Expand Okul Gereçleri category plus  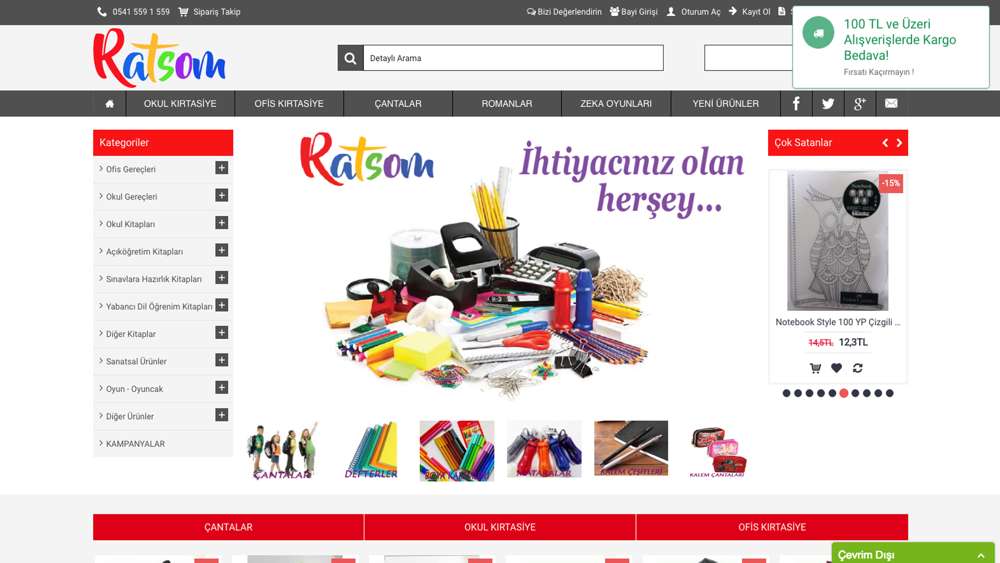(221, 195)
